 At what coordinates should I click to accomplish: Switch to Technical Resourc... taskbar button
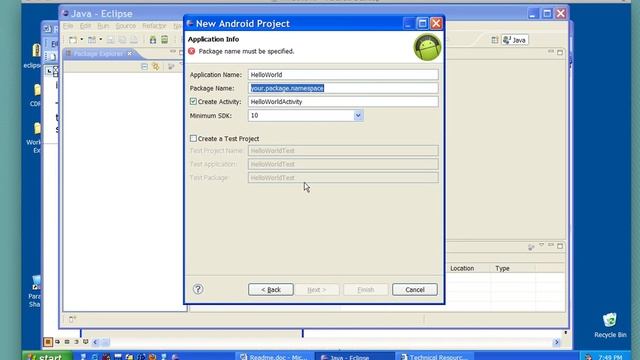(x=435, y=357)
